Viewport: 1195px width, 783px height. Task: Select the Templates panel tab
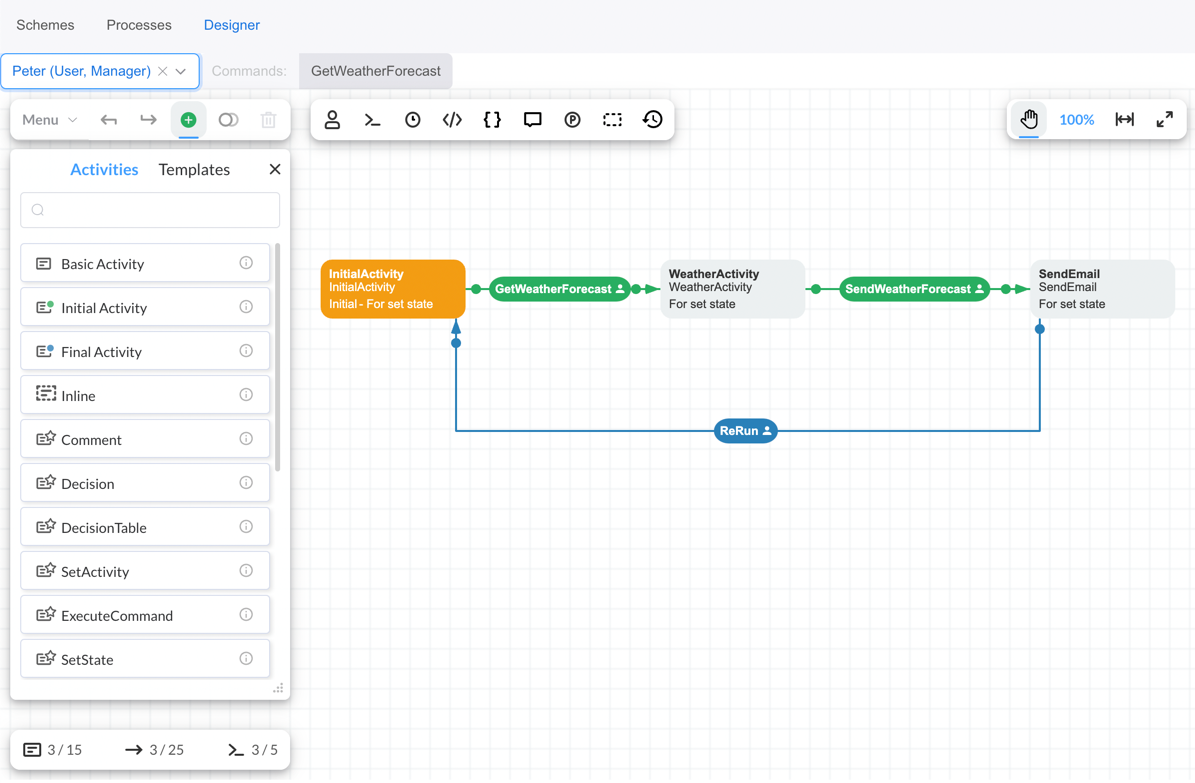pyautogui.click(x=194, y=169)
